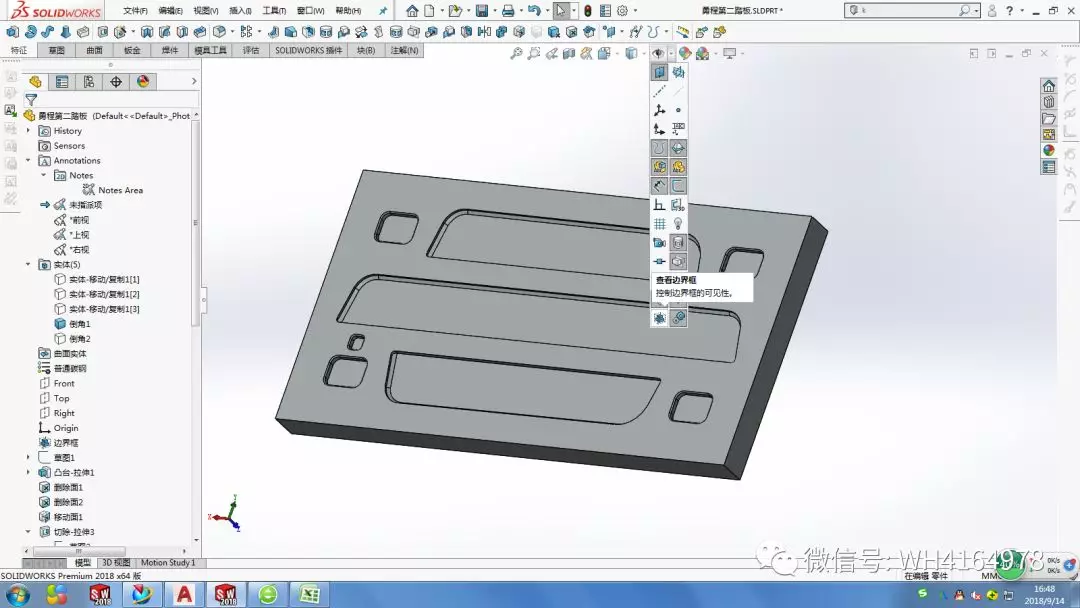Toggle View Planes visibility in the flyout
The width and height of the screenshot is (1080, 608).
pos(659,72)
